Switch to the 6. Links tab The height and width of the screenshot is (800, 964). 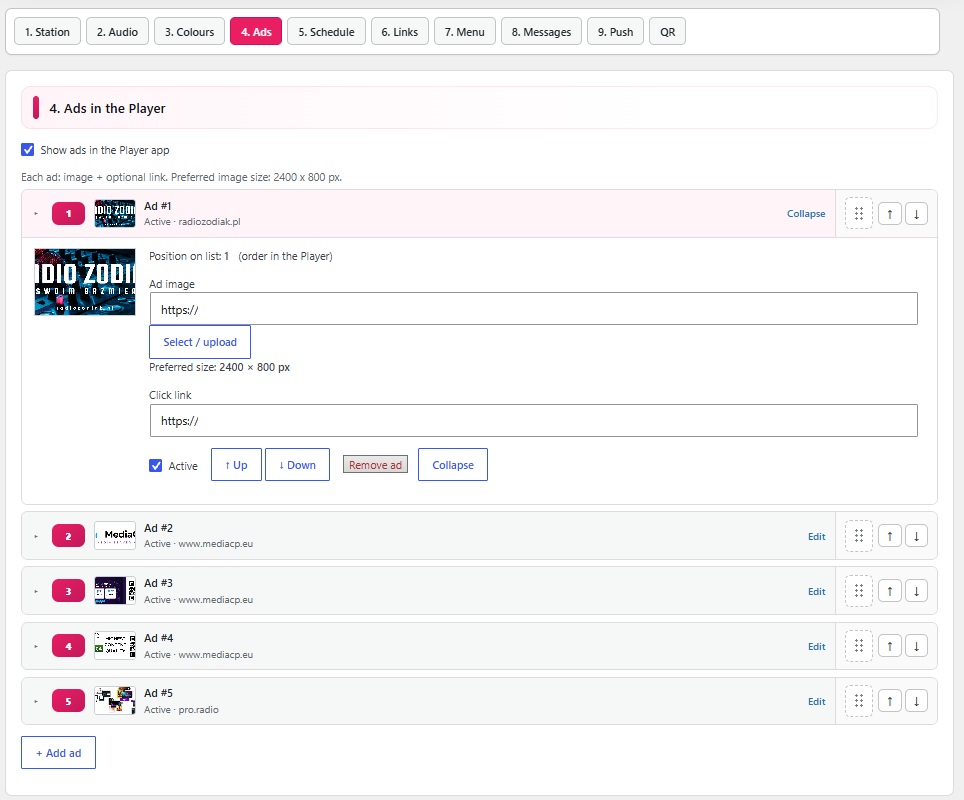[400, 31]
